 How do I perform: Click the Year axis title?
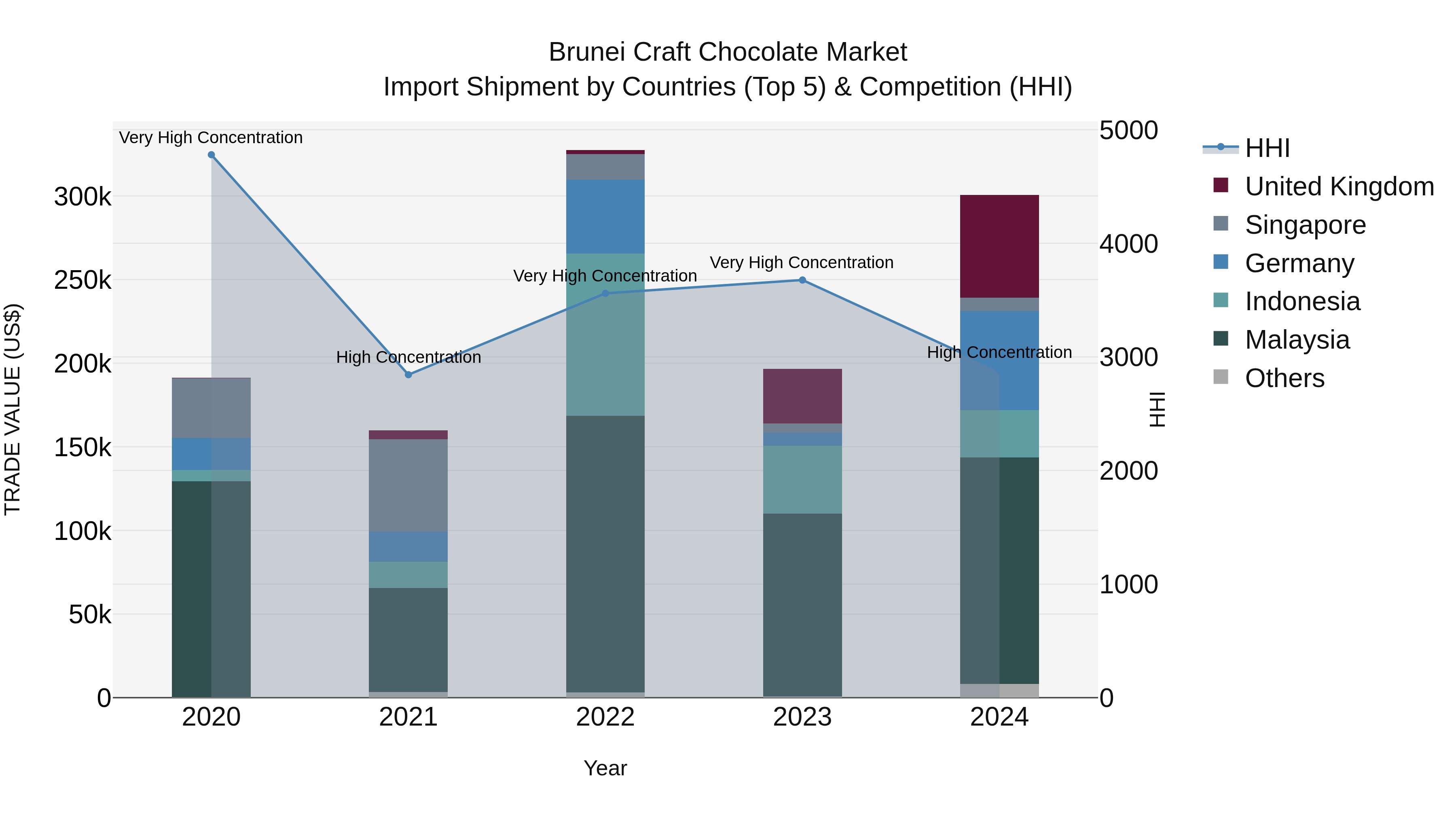[x=605, y=768]
